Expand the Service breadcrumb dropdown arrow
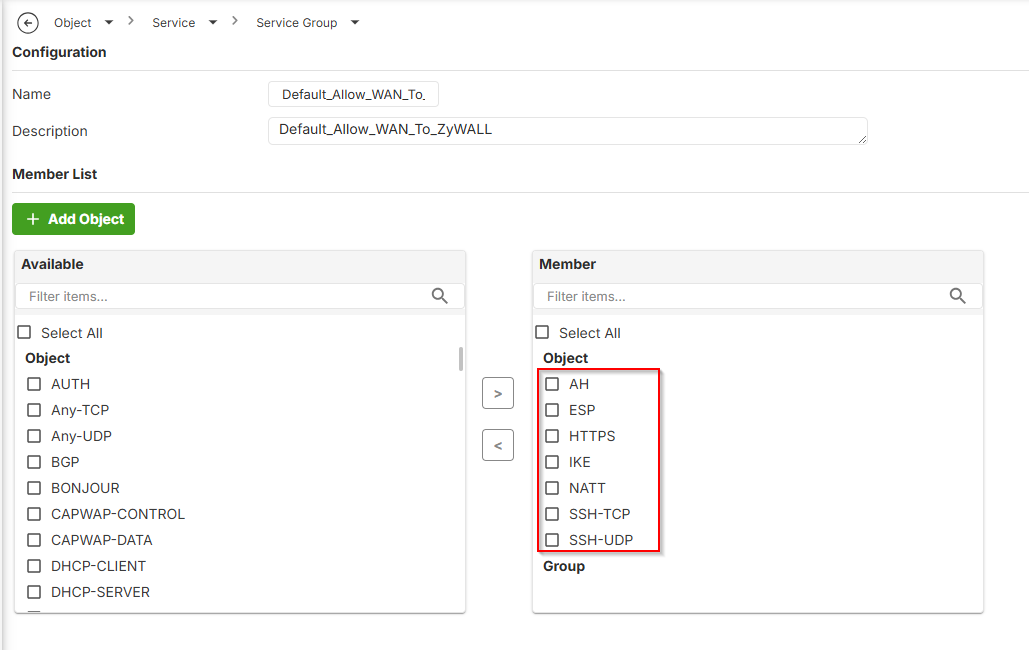1029x650 pixels. pos(213,23)
